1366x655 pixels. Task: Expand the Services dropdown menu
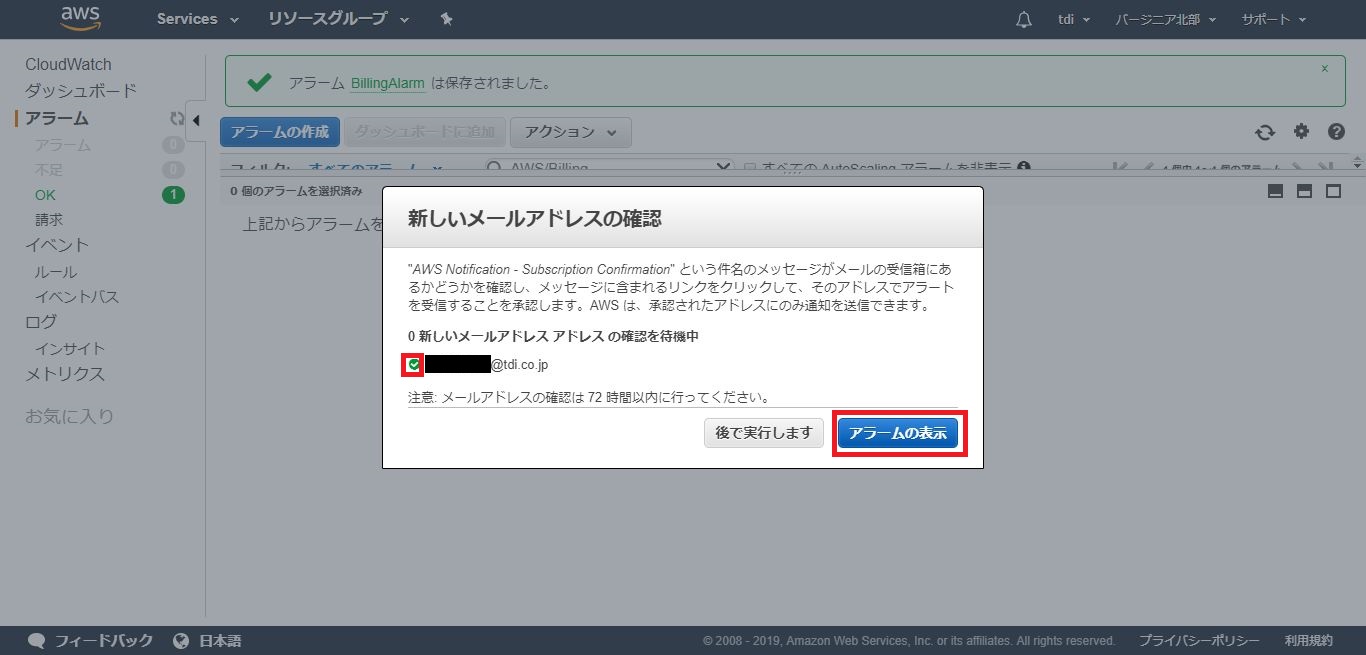(197, 19)
